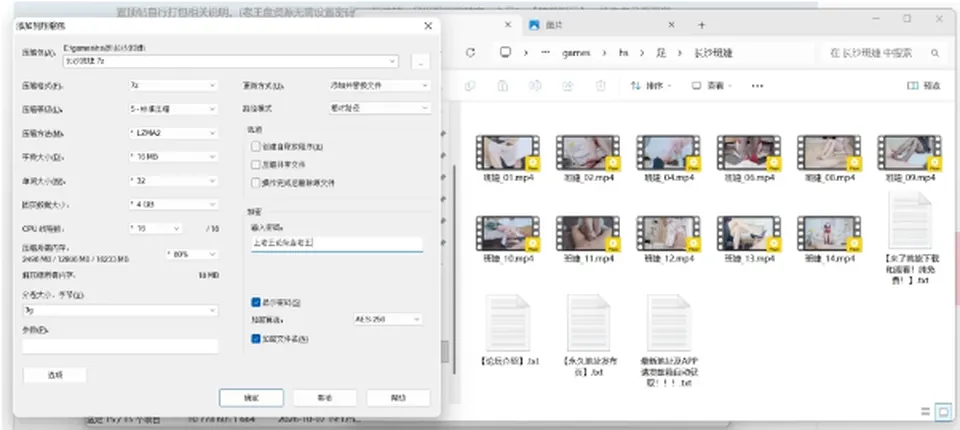Switch to large icons view at bottom right
960x430 pixels.
(943, 410)
